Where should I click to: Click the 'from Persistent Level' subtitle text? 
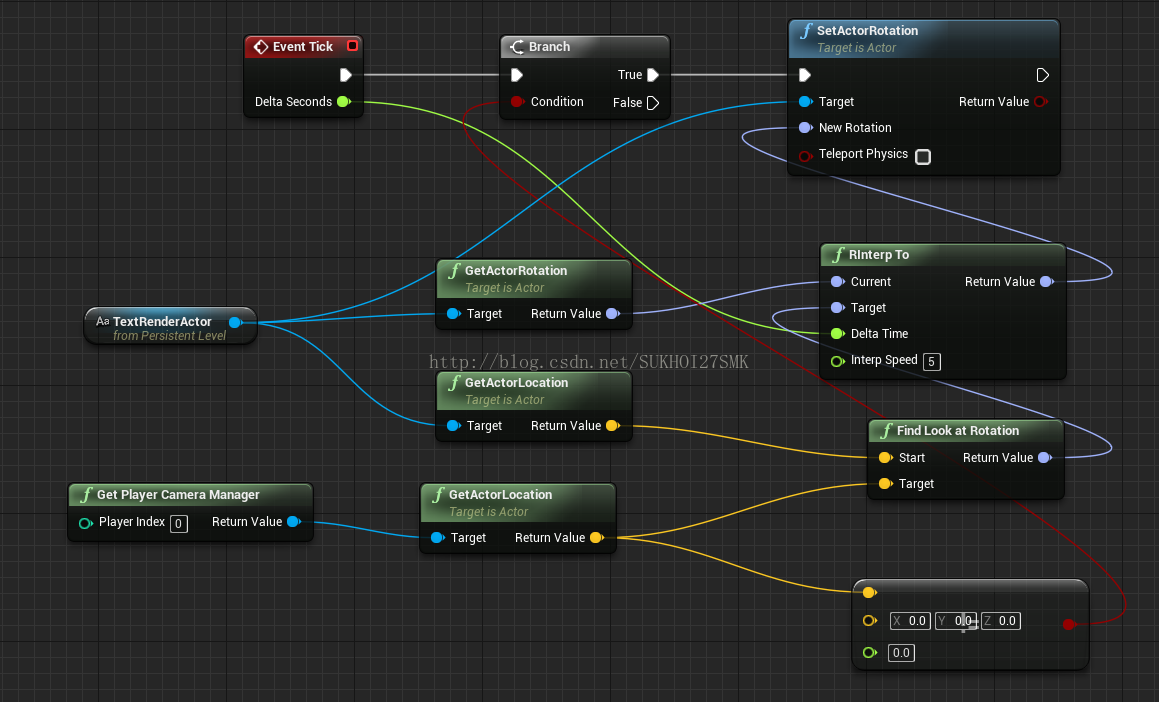[169, 336]
